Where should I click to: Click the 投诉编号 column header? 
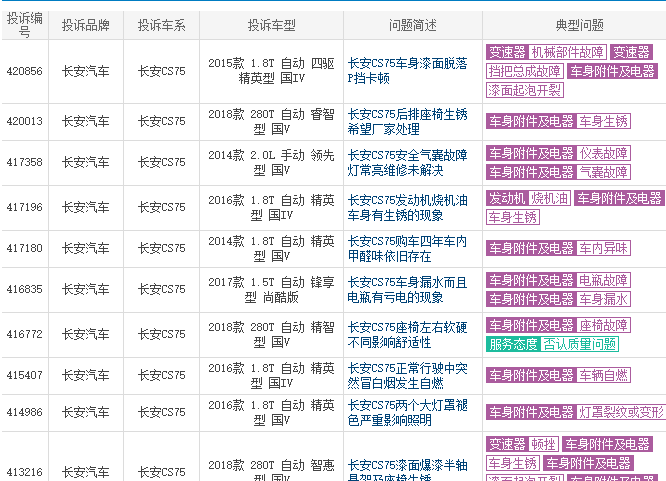click(x=25, y=25)
